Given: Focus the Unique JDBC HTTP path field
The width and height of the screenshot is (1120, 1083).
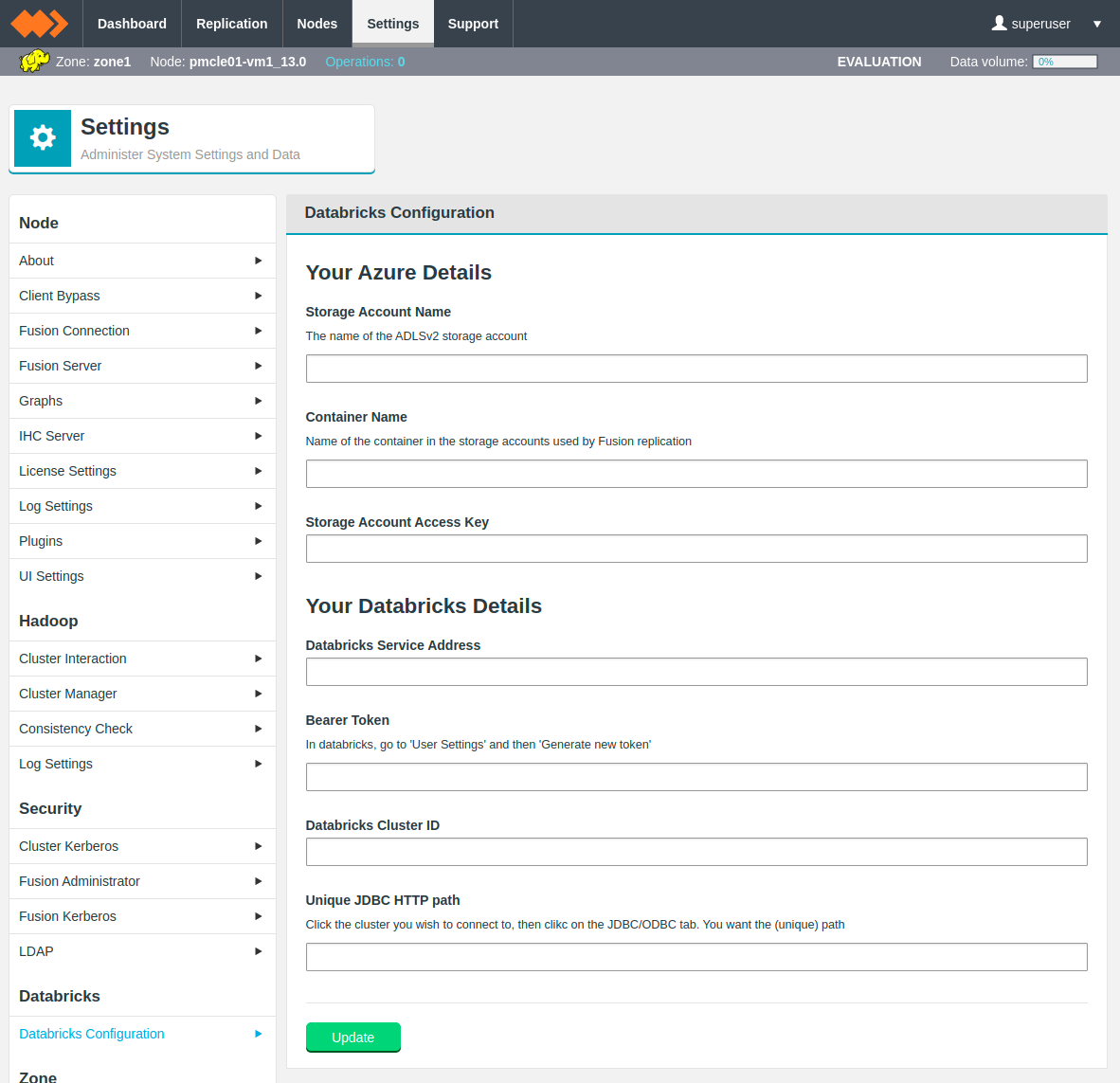Looking at the screenshot, I should (x=696, y=957).
